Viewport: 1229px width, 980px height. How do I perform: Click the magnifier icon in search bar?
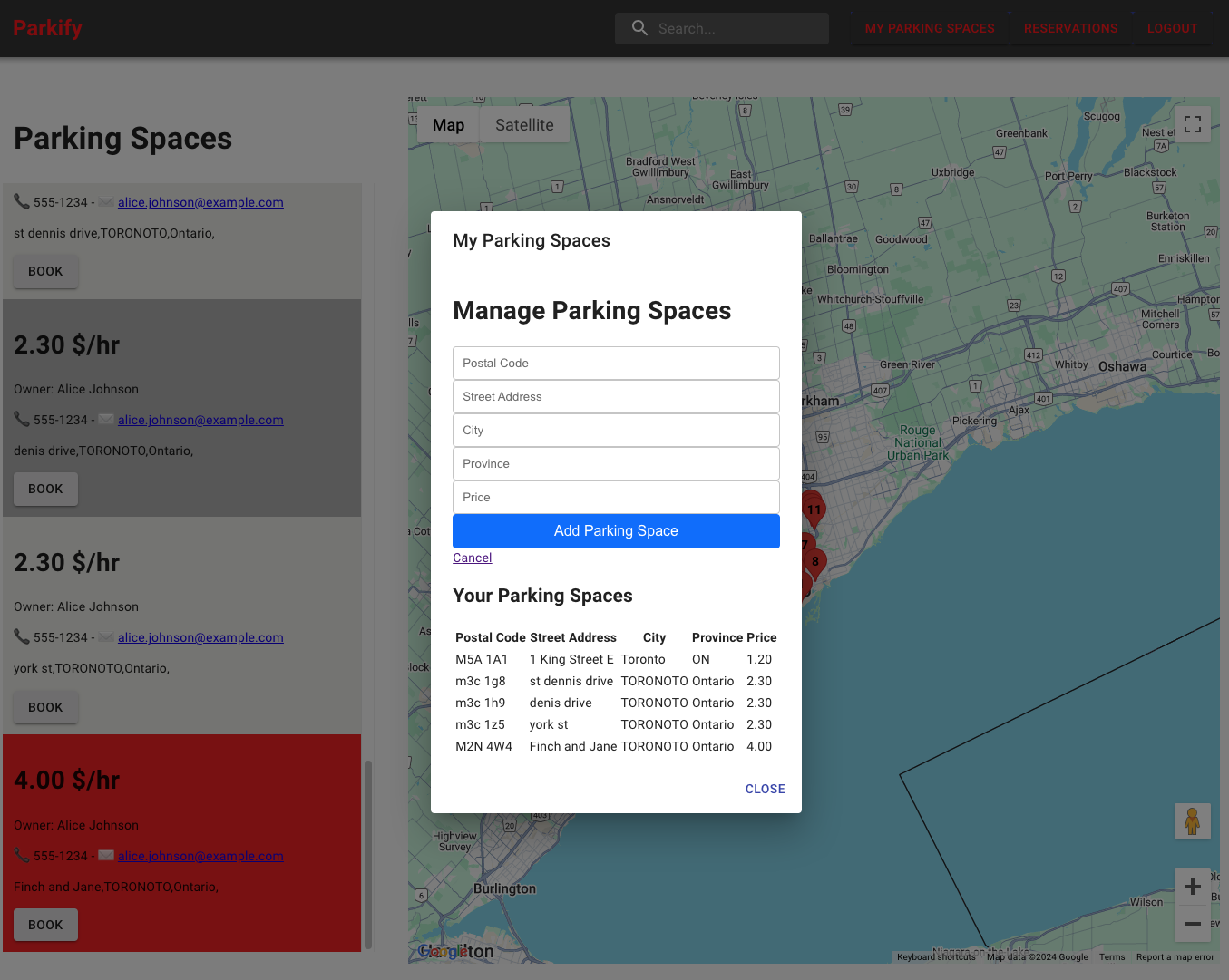(x=639, y=28)
